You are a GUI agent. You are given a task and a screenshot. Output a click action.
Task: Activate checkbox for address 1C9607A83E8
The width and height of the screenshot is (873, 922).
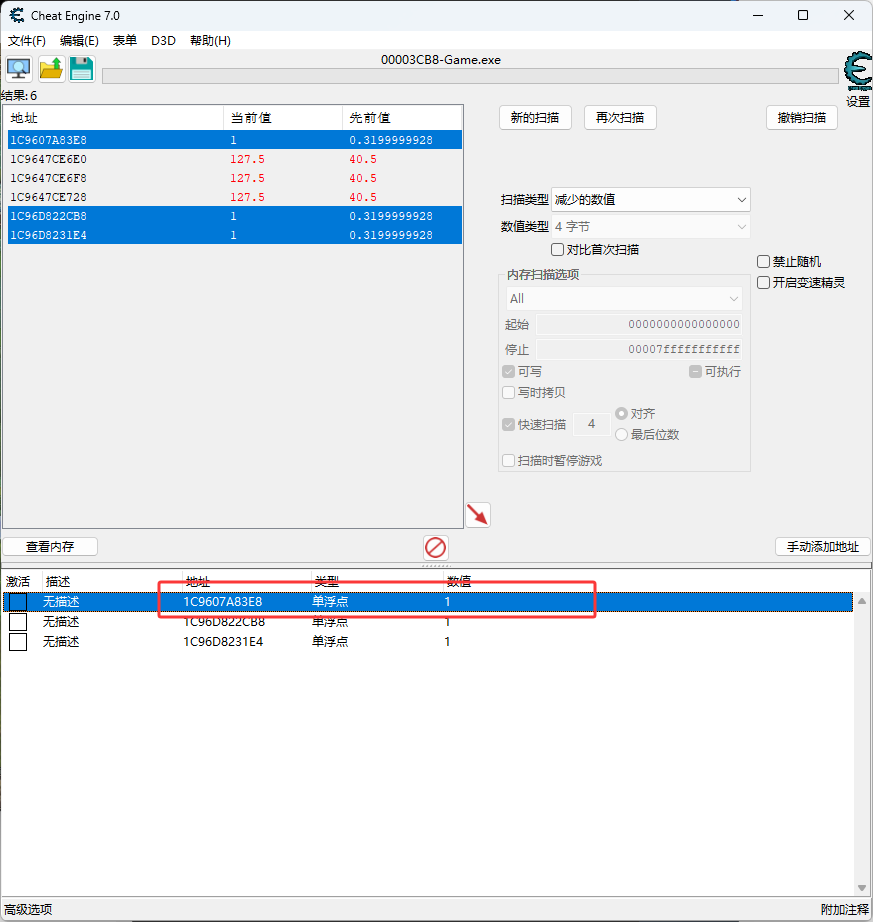(18, 602)
